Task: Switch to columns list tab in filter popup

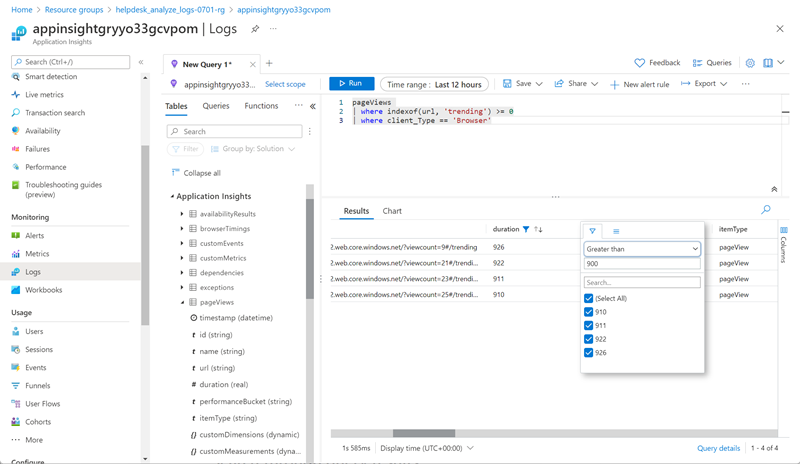Action: pyautogui.click(x=616, y=231)
